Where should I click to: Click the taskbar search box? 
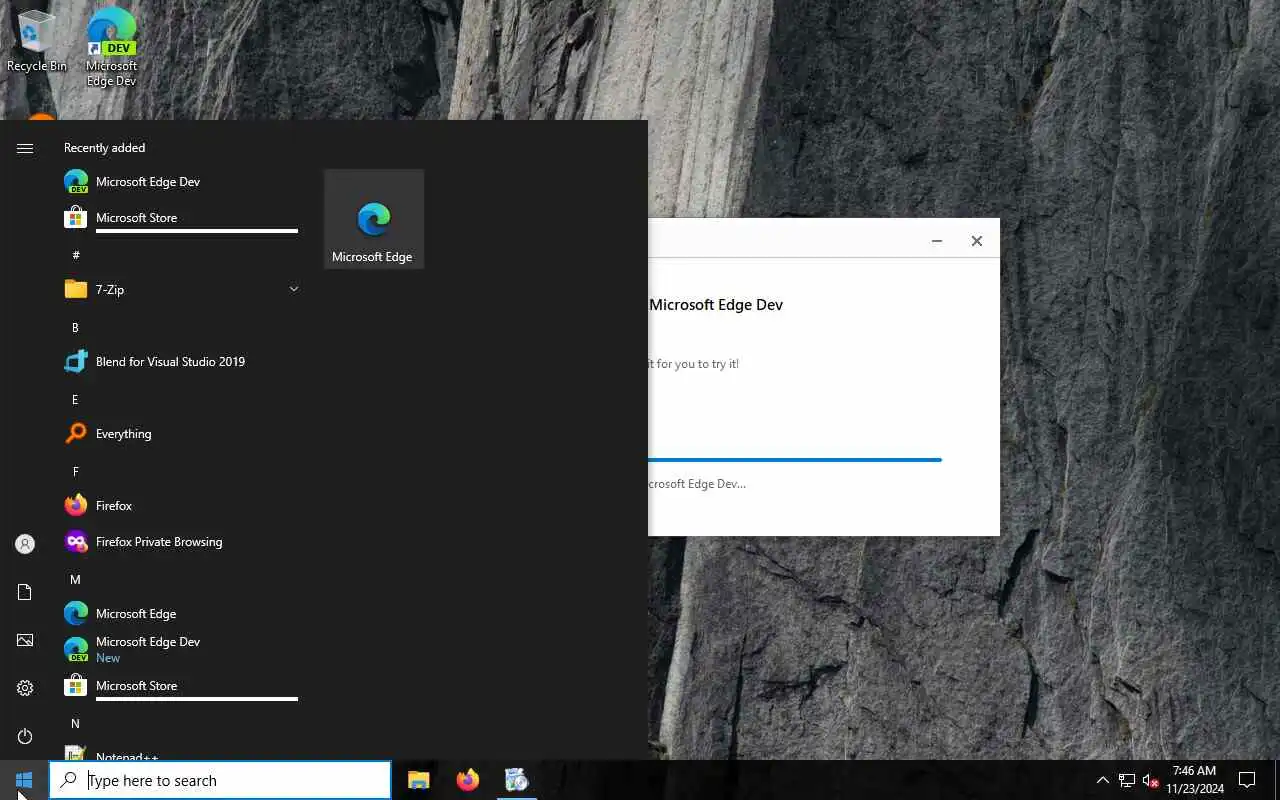tap(220, 780)
